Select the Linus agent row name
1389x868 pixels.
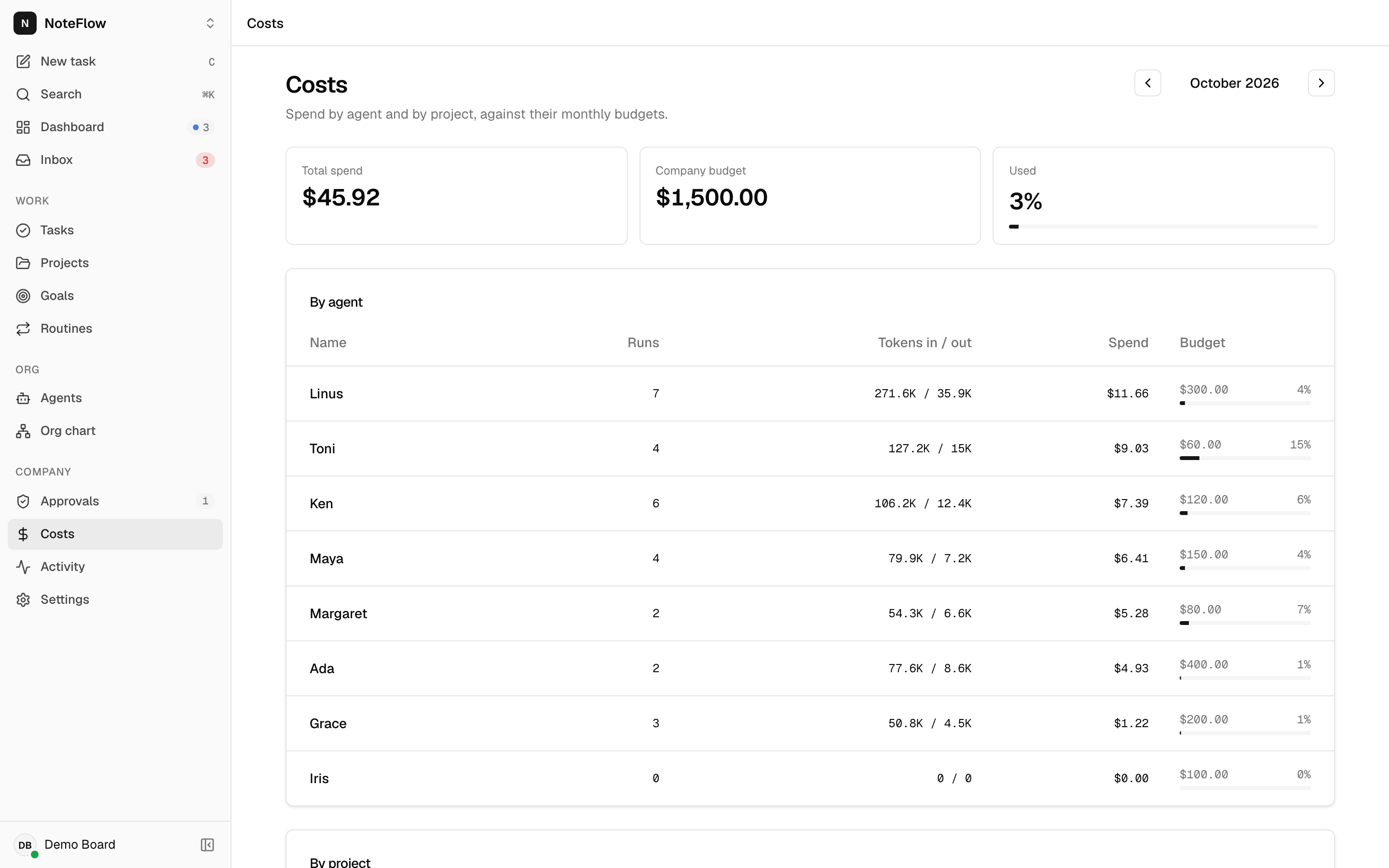(326, 394)
